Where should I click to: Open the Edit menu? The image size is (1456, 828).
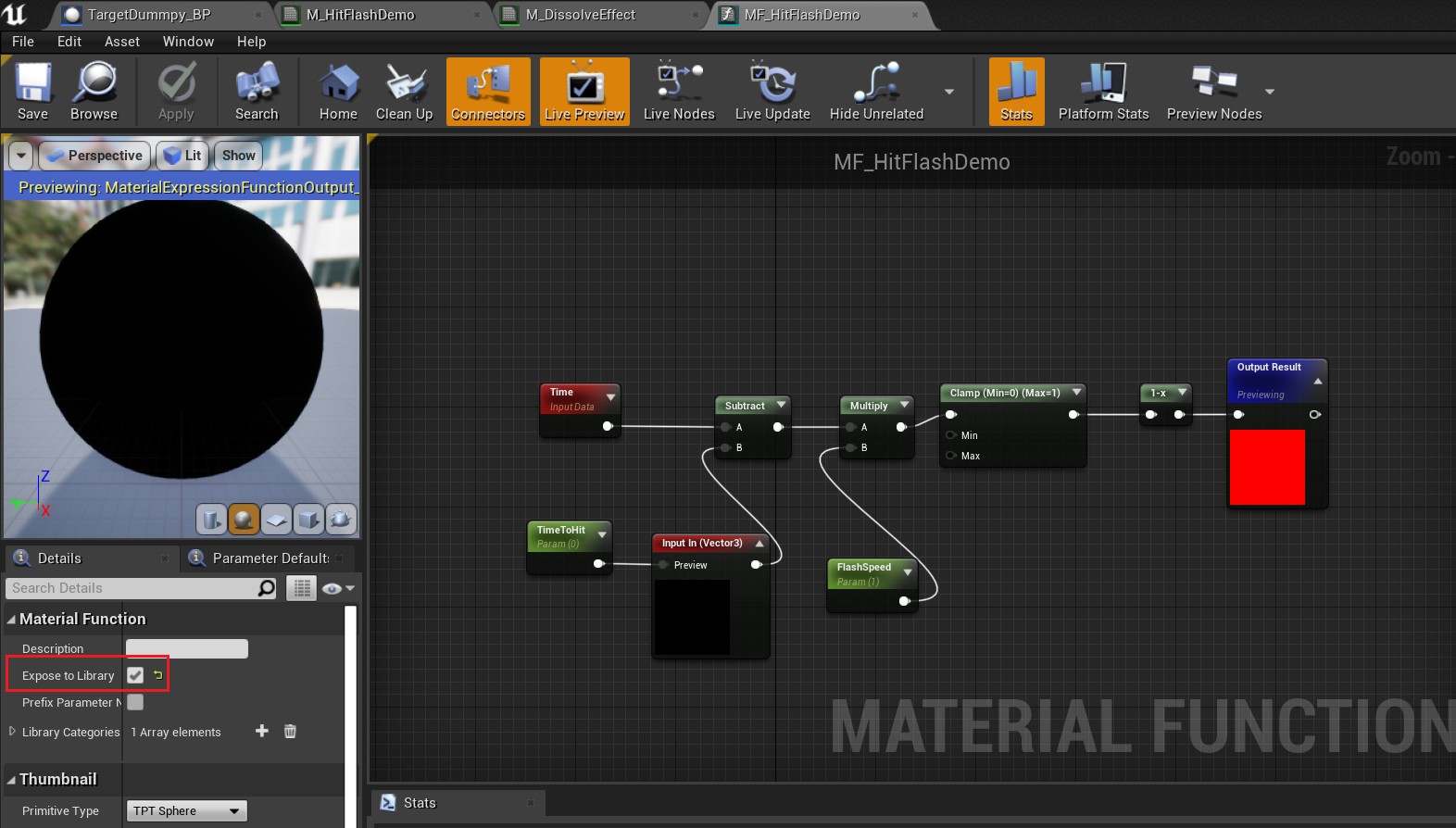[69, 42]
